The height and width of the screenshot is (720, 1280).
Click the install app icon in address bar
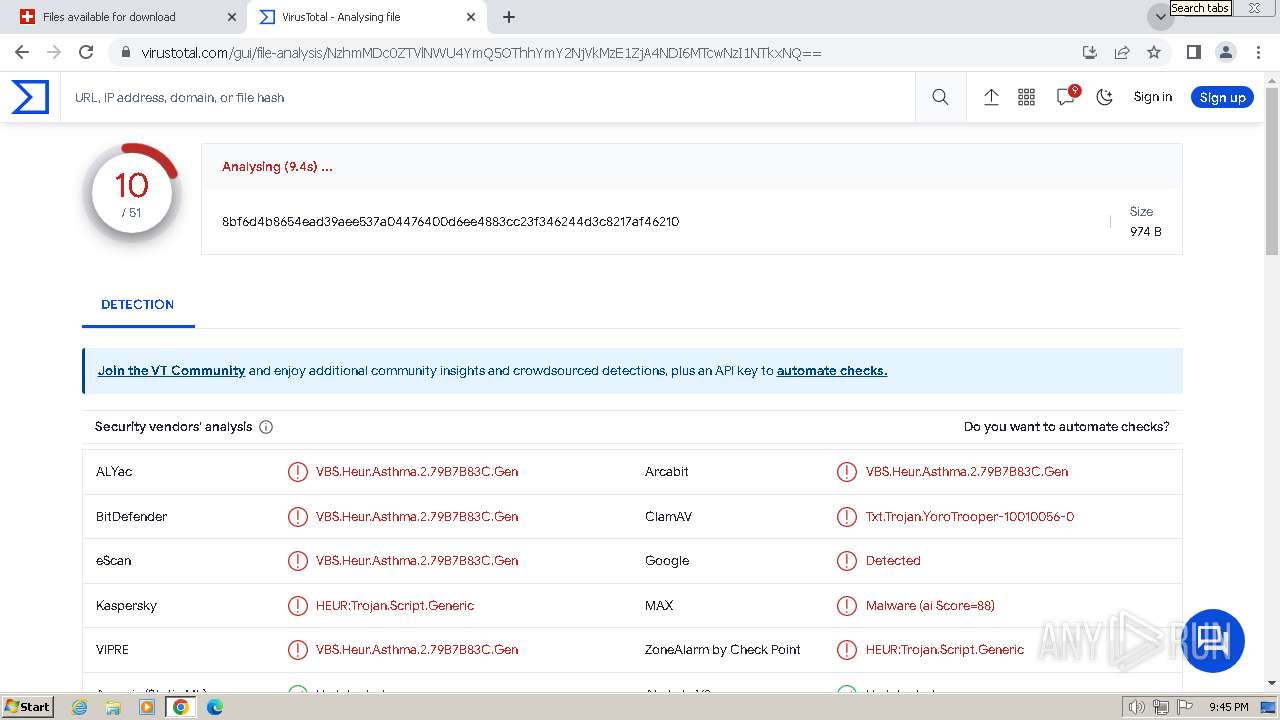coord(1090,52)
